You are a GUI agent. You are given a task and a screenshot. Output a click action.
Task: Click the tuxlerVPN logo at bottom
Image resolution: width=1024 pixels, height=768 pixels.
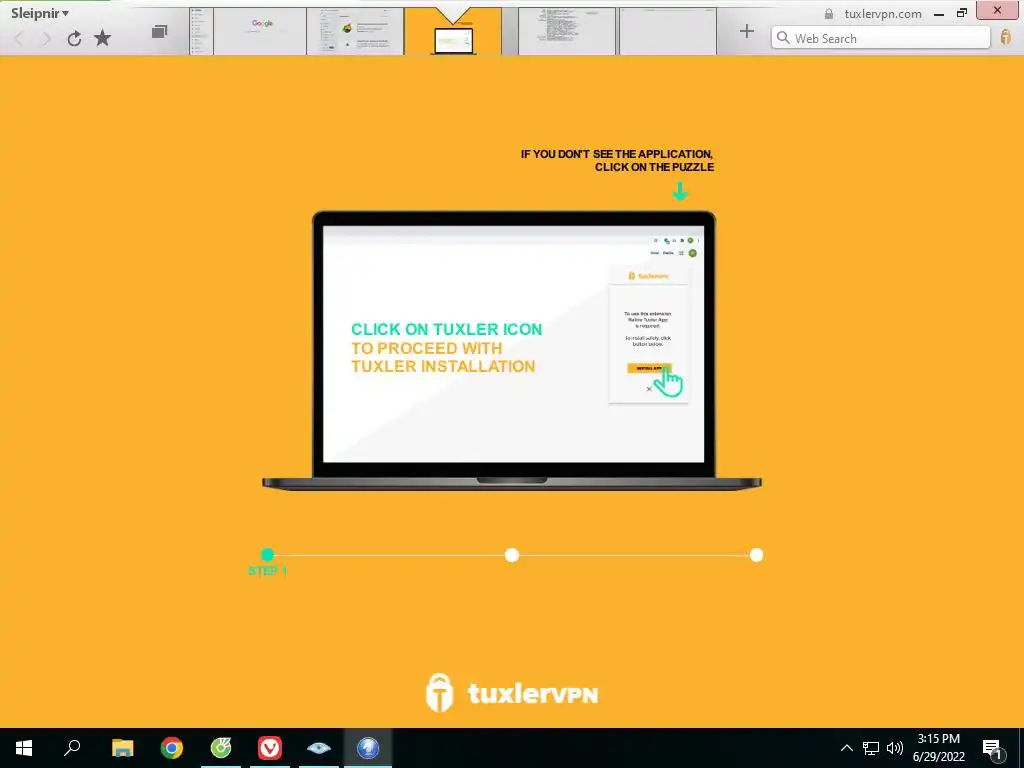(x=511, y=693)
